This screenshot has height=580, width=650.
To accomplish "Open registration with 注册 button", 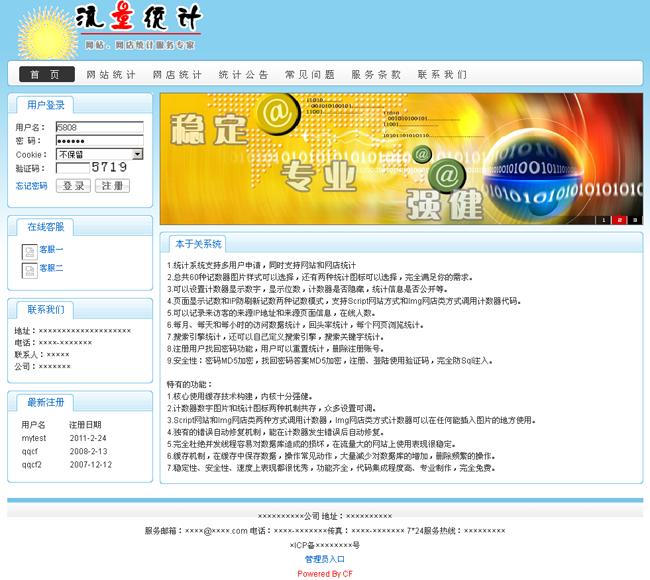I will pyautogui.click(x=112, y=186).
